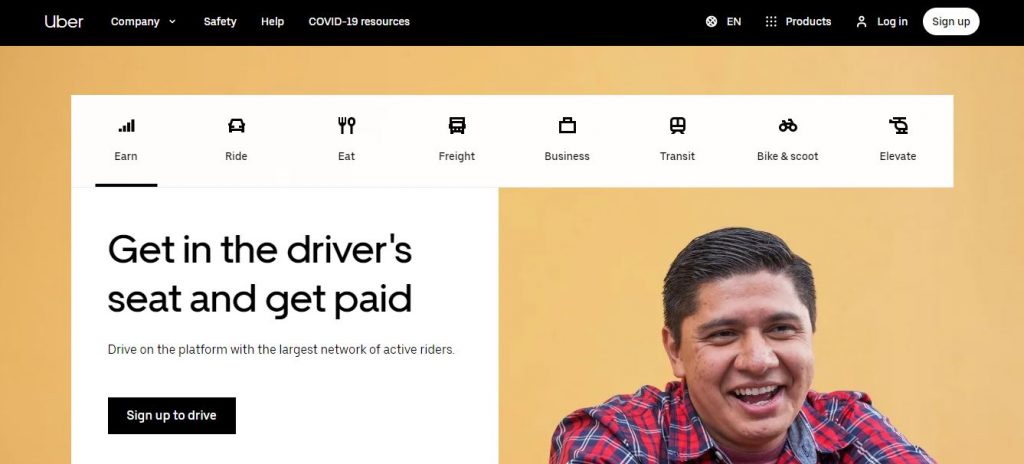Switch to the Elevate tab label
1024x464 pixels.
pos(898,156)
